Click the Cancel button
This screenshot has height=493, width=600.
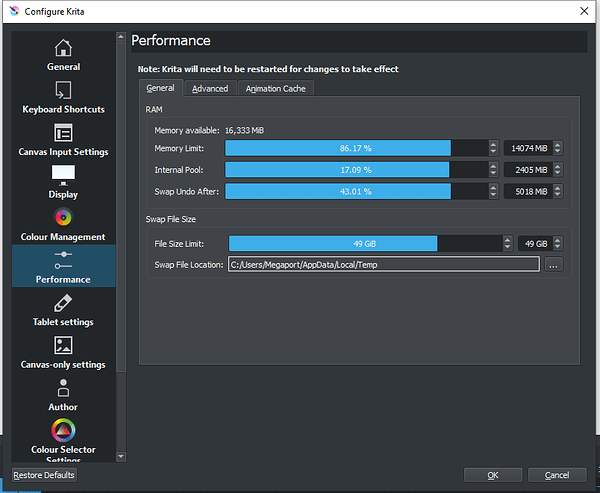click(x=557, y=475)
